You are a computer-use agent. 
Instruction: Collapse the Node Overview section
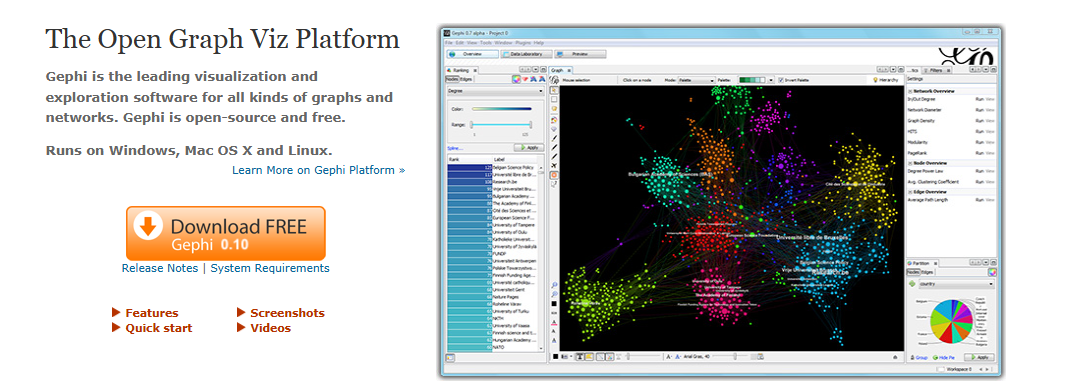pyautogui.click(x=910, y=162)
